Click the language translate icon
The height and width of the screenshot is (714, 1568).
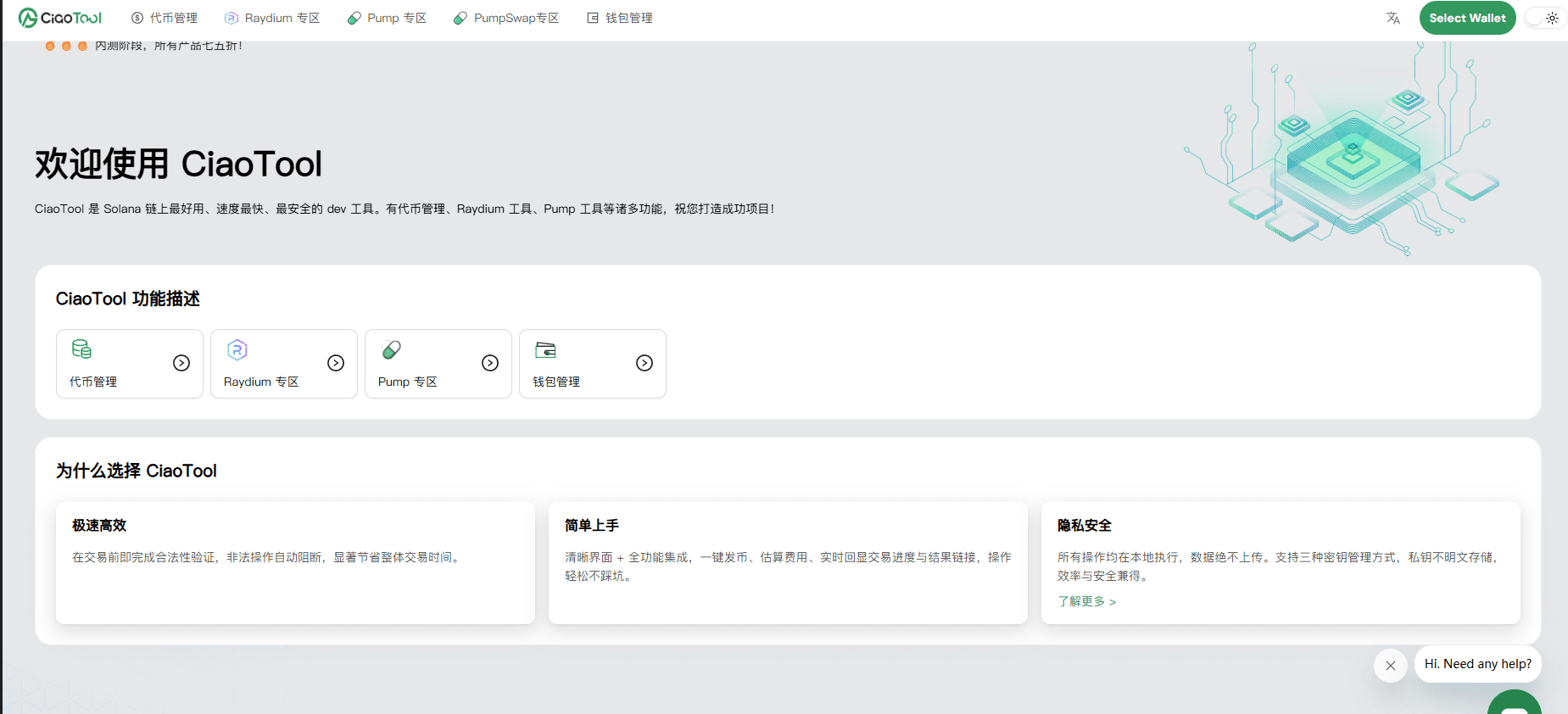[1392, 18]
